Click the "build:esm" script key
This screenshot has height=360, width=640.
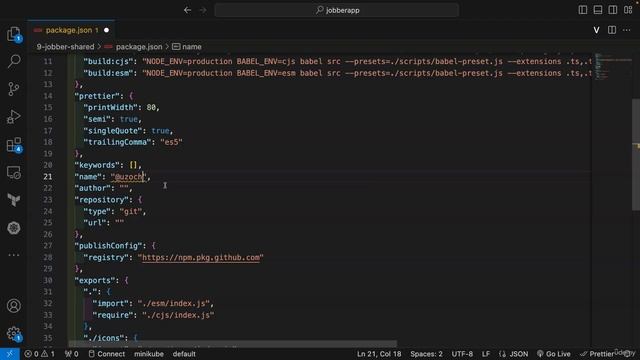click(x=108, y=73)
